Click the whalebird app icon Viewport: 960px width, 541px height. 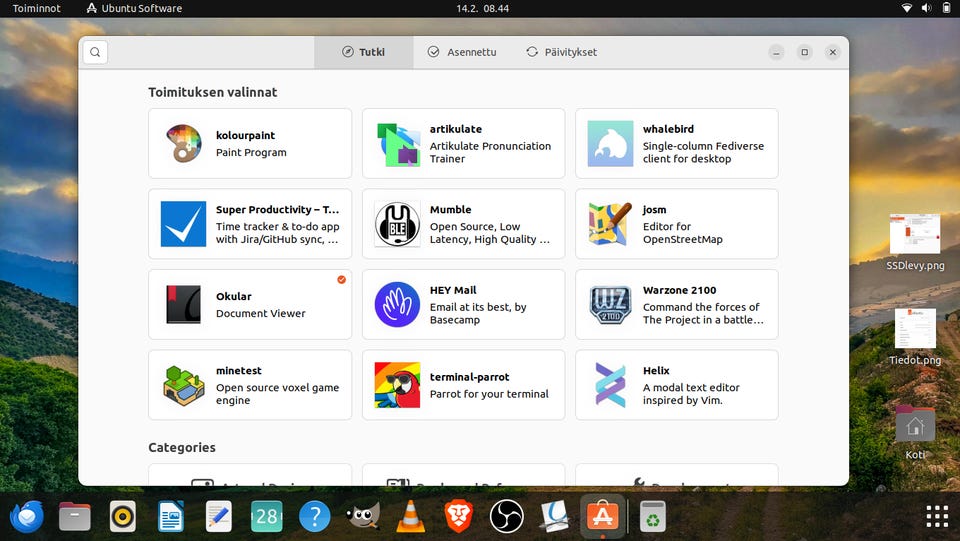pyautogui.click(x=610, y=143)
